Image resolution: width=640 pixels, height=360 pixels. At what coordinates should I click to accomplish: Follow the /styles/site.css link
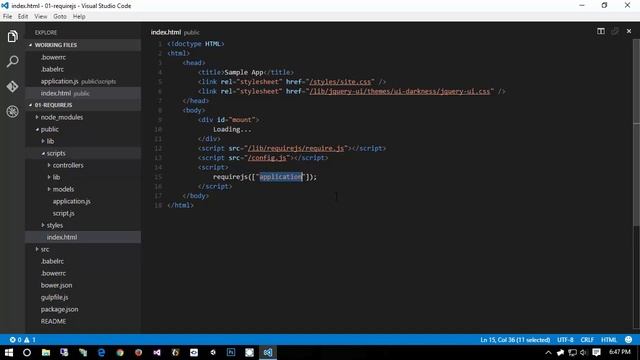pos(340,82)
